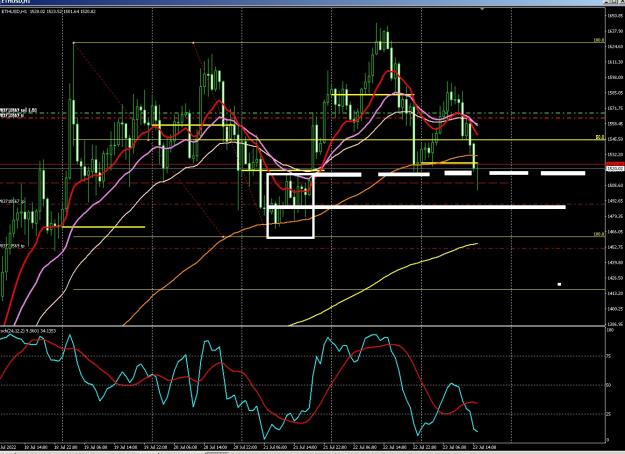
Task: Click the 1571.75 price scale value
Action: (615, 108)
